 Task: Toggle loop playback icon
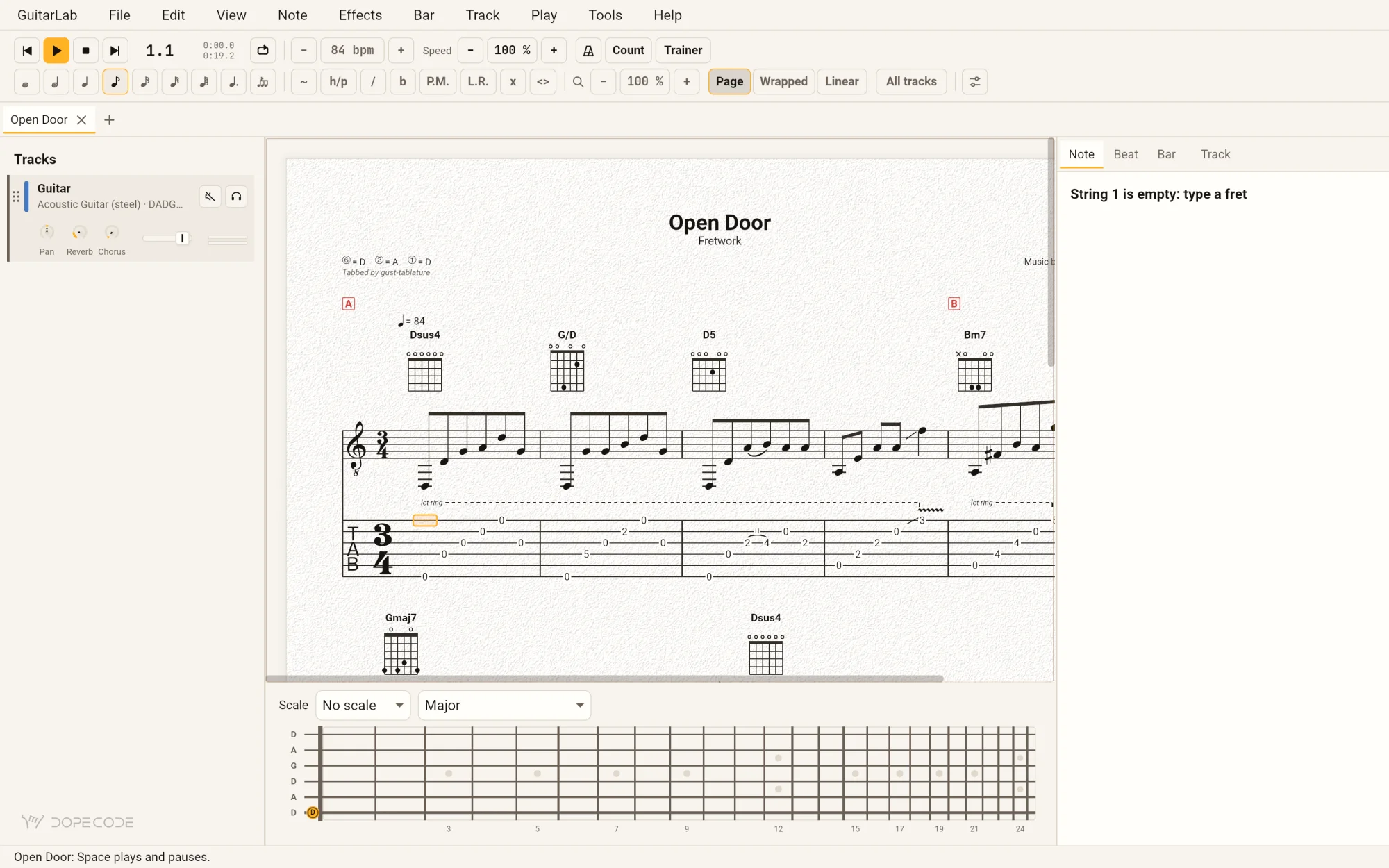pyautogui.click(x=263, y=51)
